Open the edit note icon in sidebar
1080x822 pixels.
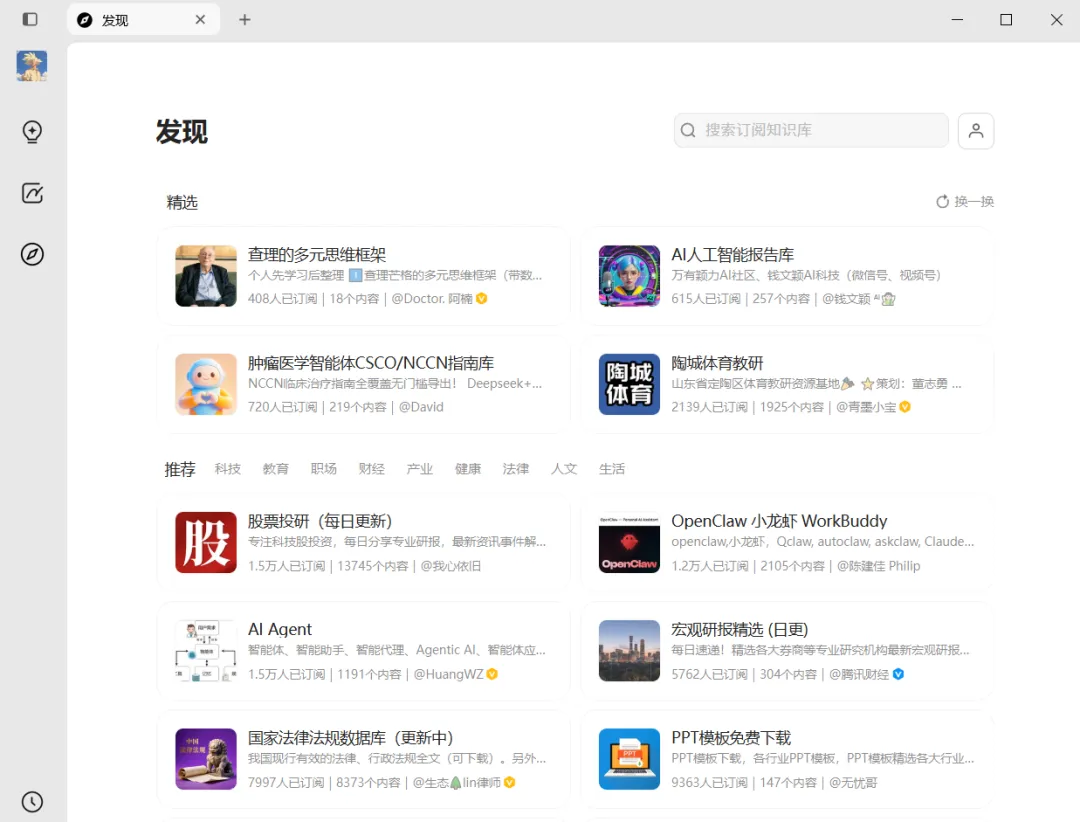[32, 193]
